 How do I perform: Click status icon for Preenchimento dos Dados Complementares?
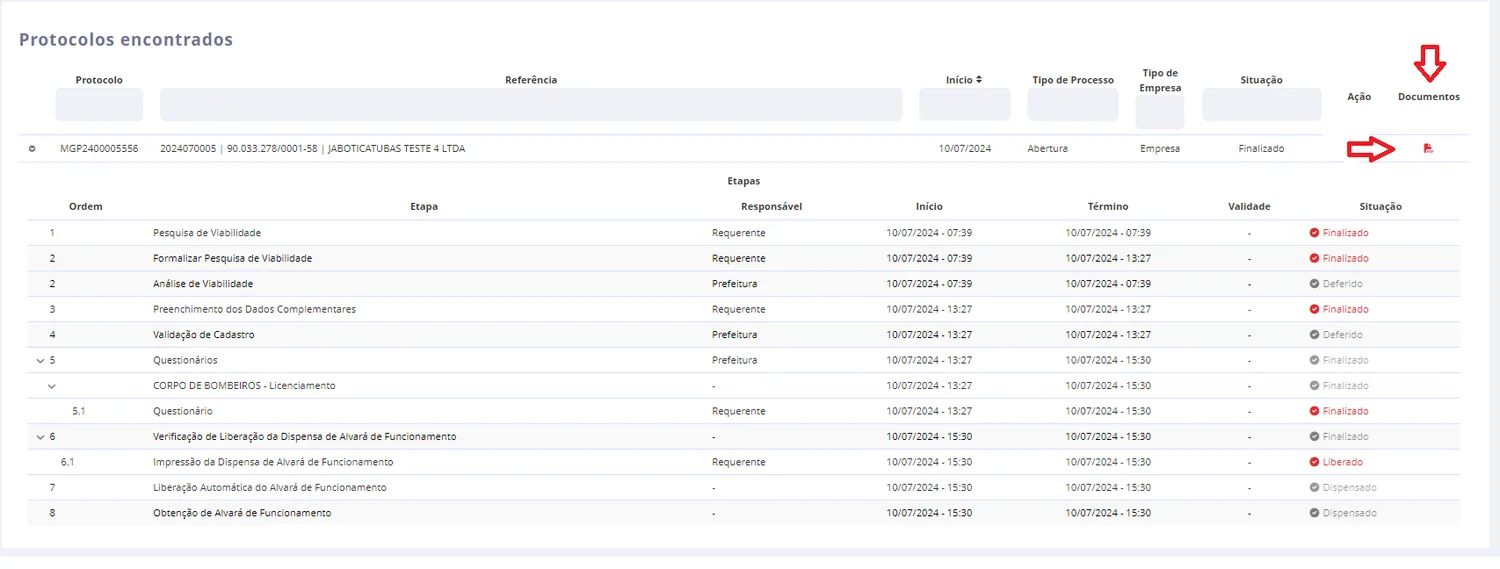[x=1315, y=309]
